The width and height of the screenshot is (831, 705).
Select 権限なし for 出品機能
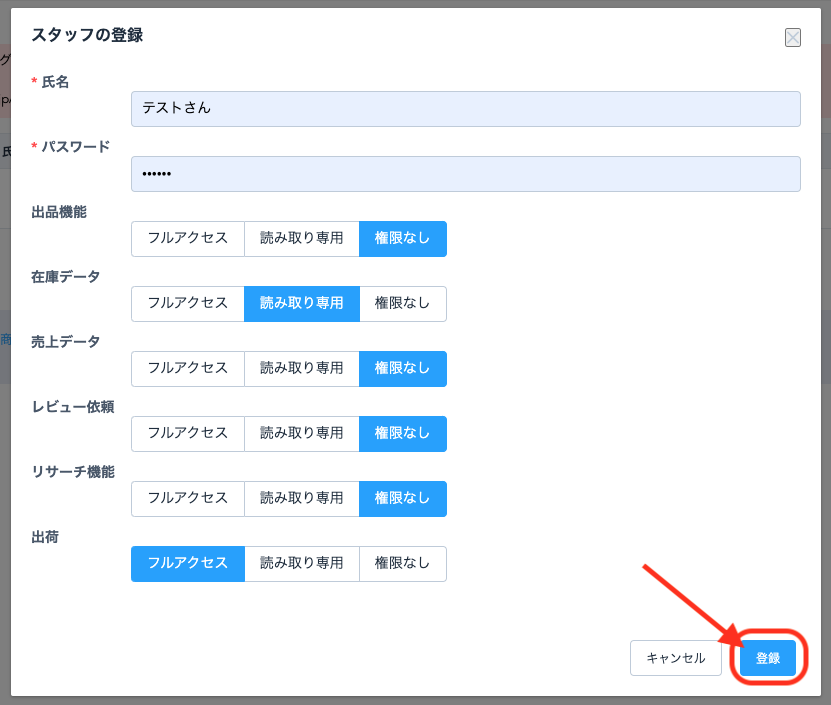coord(403,239)
